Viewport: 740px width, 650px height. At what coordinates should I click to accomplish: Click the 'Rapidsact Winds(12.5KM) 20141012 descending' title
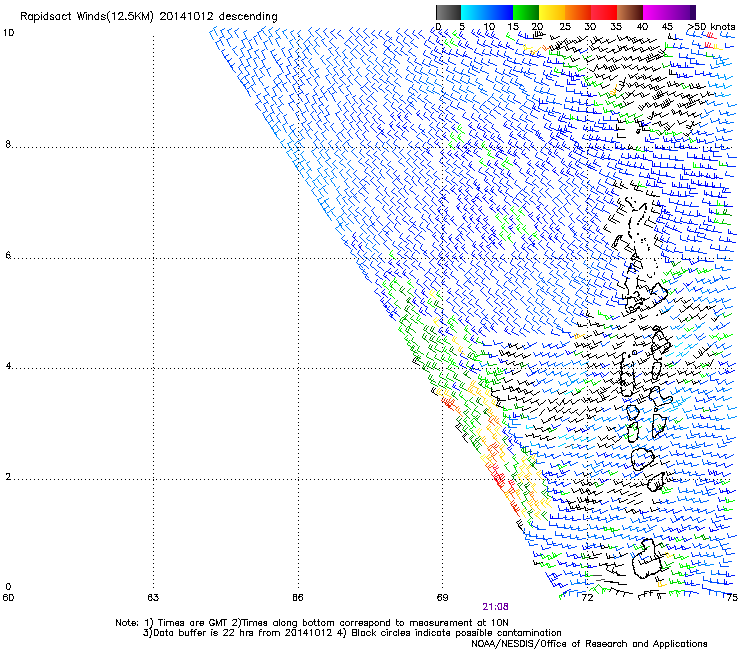pos(149,17)
